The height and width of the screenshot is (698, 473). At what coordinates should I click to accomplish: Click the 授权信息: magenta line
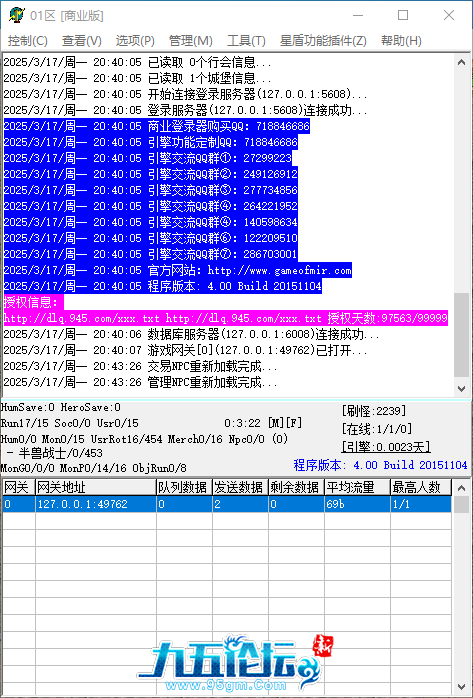pyautogui.click(x=34, y=303)
